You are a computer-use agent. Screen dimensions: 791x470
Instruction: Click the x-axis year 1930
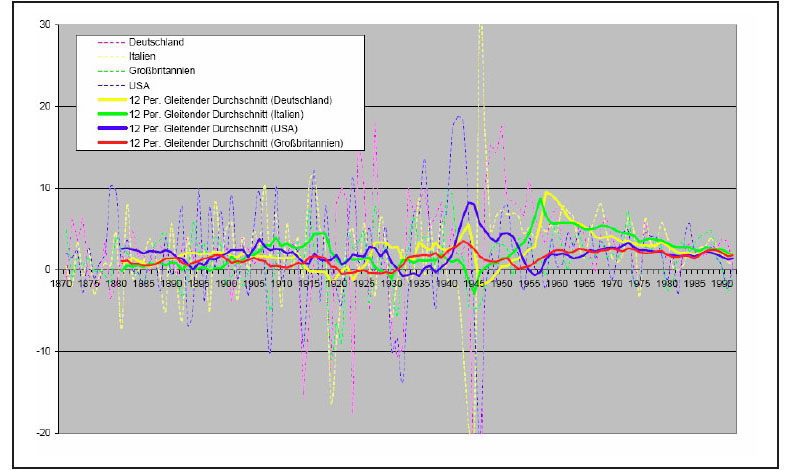click(391, 284)
